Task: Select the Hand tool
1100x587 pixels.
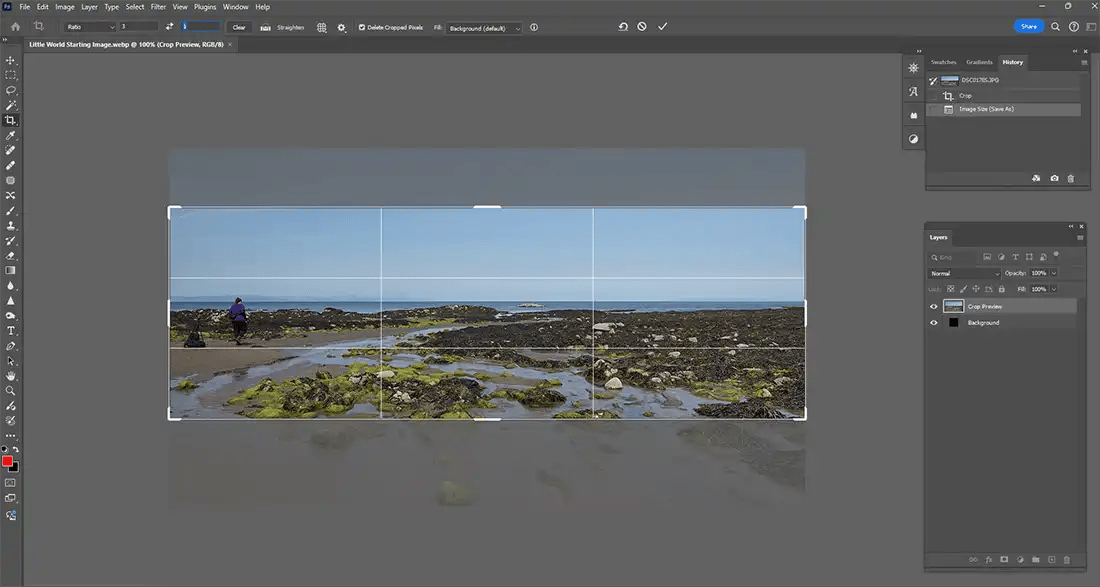Action: click(x=11, y=376)
